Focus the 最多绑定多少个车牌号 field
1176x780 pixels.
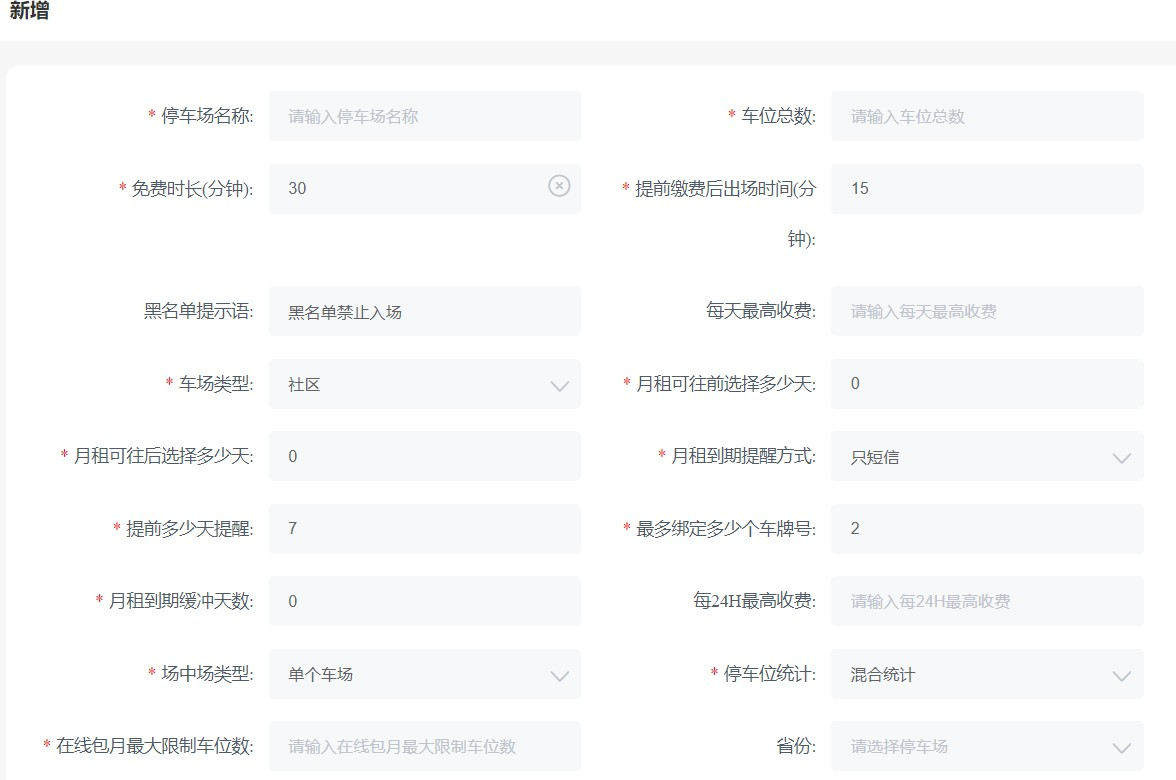click(986, 529)
